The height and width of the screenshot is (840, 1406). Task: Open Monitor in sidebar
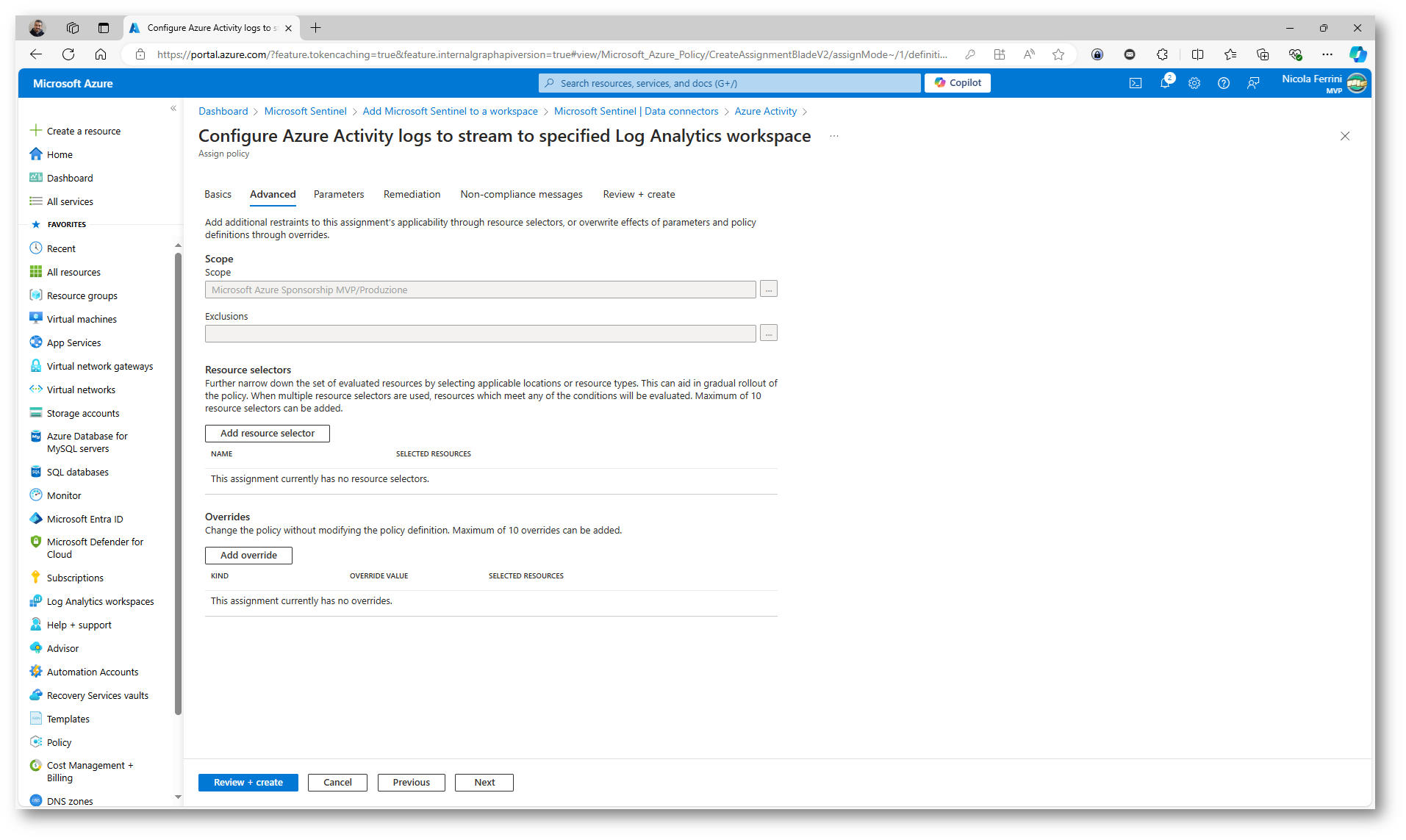(x=64, y=495)
